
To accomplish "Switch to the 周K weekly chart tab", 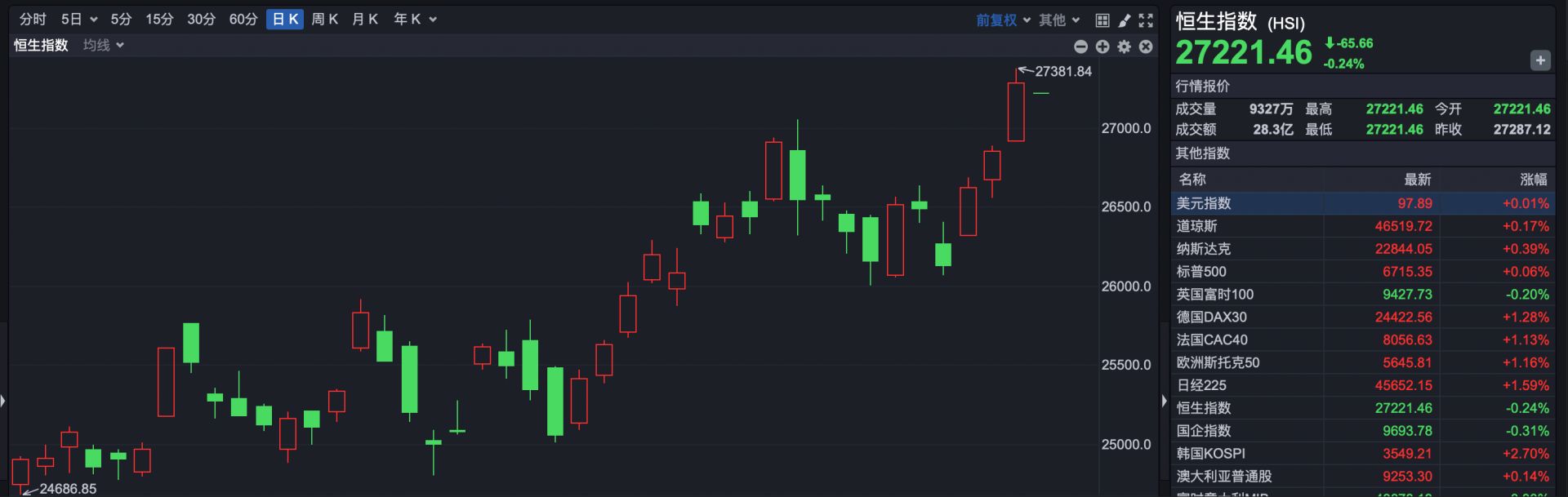I will (x=324, y=20).
